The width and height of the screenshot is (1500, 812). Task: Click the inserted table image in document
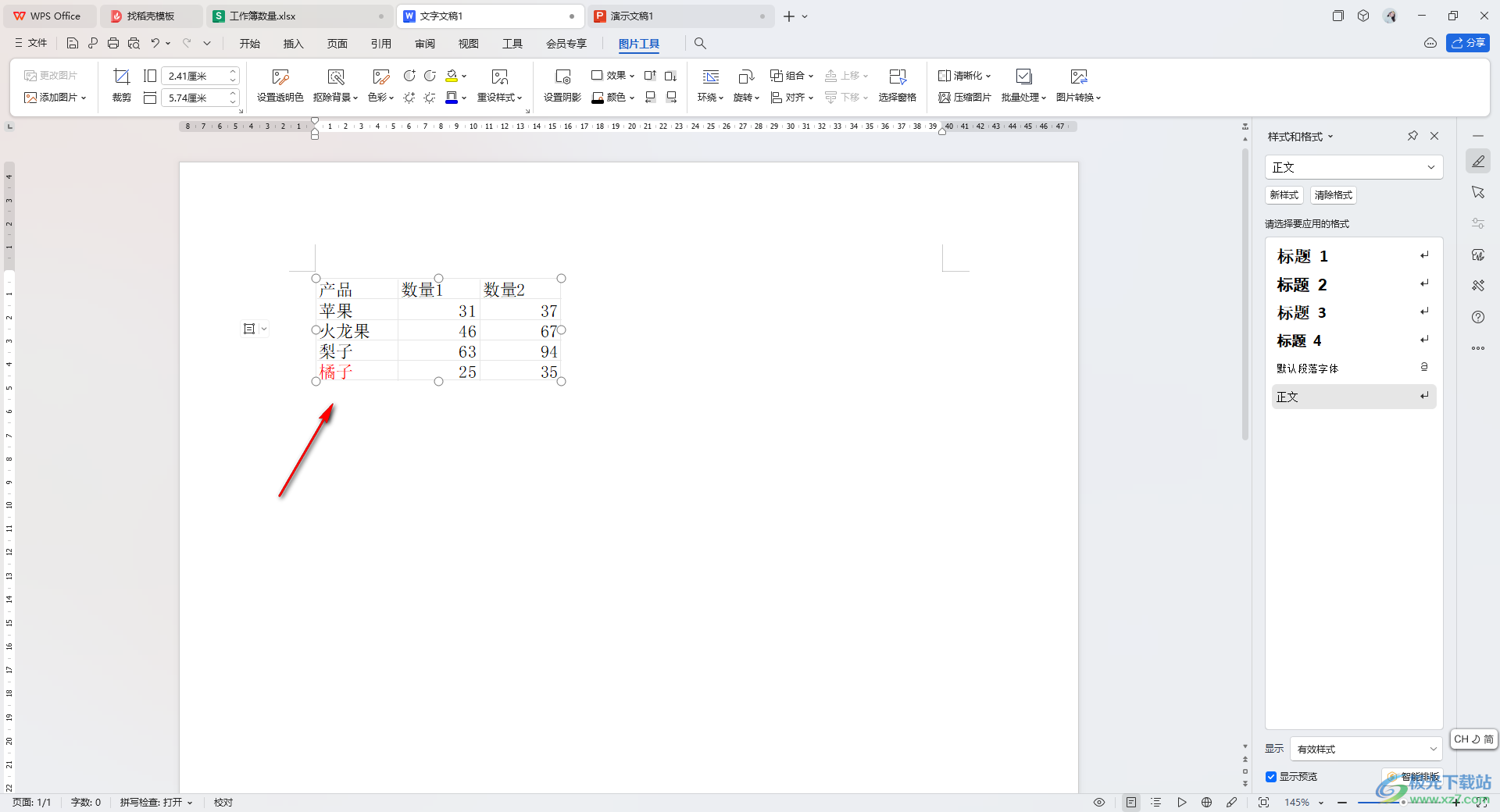[438, 329]
